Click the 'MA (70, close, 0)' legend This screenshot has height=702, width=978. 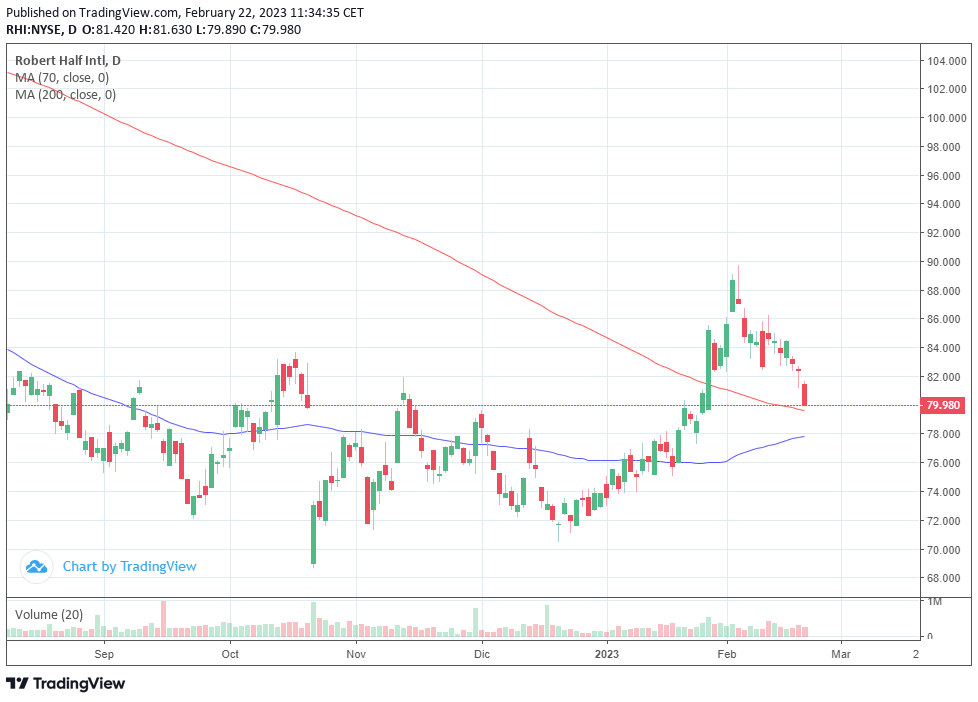point(62,77)
